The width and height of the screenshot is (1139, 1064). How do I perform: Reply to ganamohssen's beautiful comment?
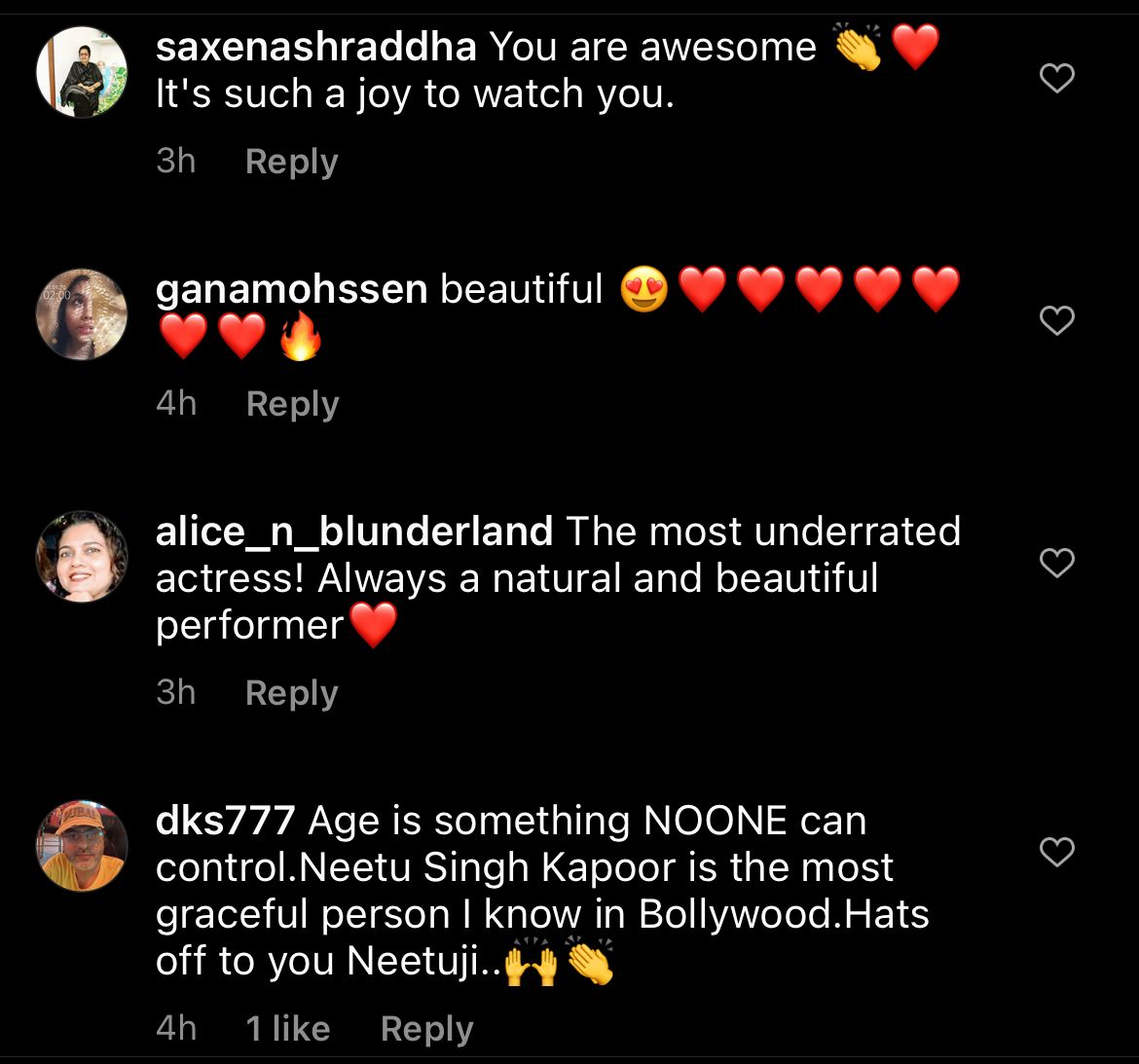292,403
